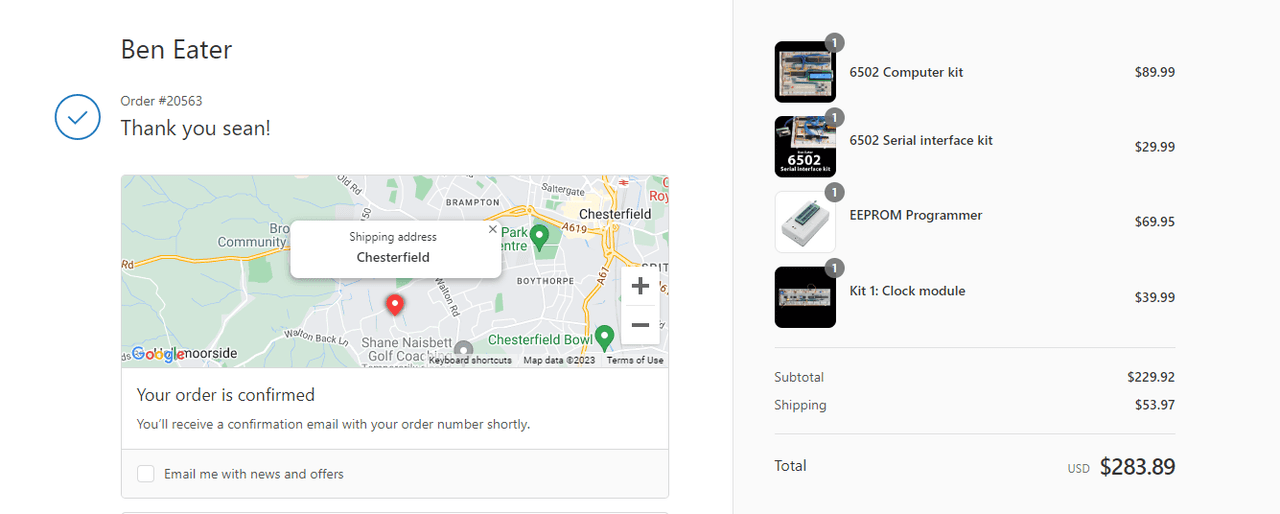The height and width of the screenshot is (514, 1280).
Task: Open the map Keyboard shortcuts
Action: point(470,360)
